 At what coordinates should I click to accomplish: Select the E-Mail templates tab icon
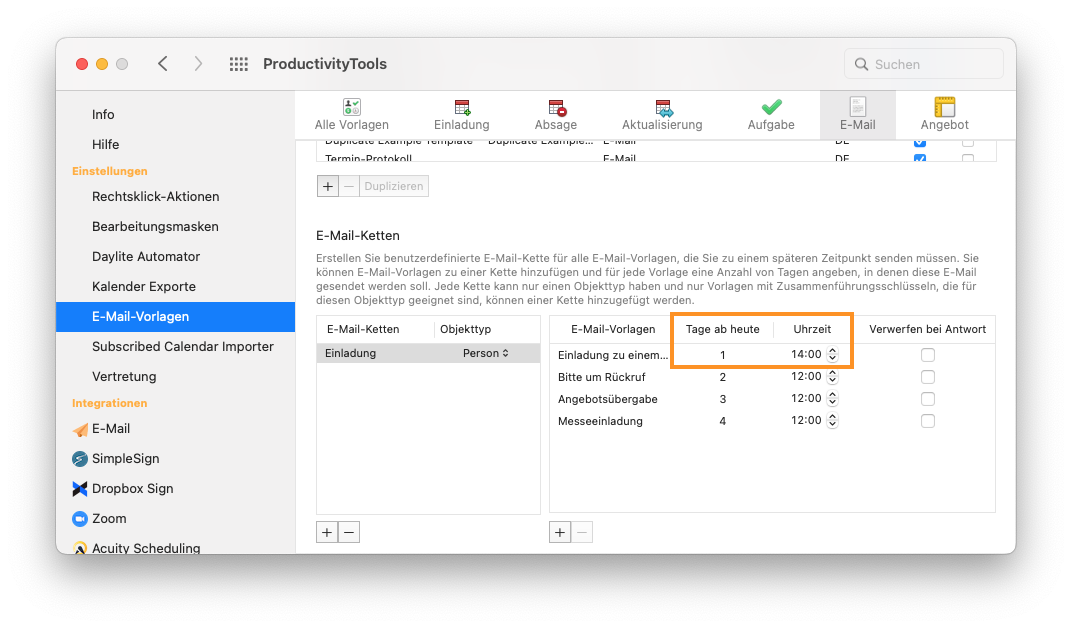pyautogui.click(x=857, y=107)
